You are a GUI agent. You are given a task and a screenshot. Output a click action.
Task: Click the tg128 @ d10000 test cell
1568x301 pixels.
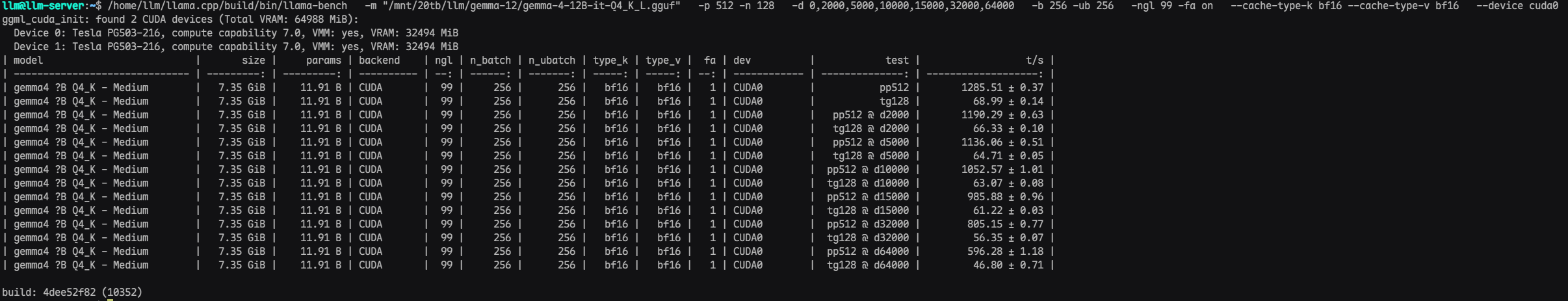tap(868, 183)
